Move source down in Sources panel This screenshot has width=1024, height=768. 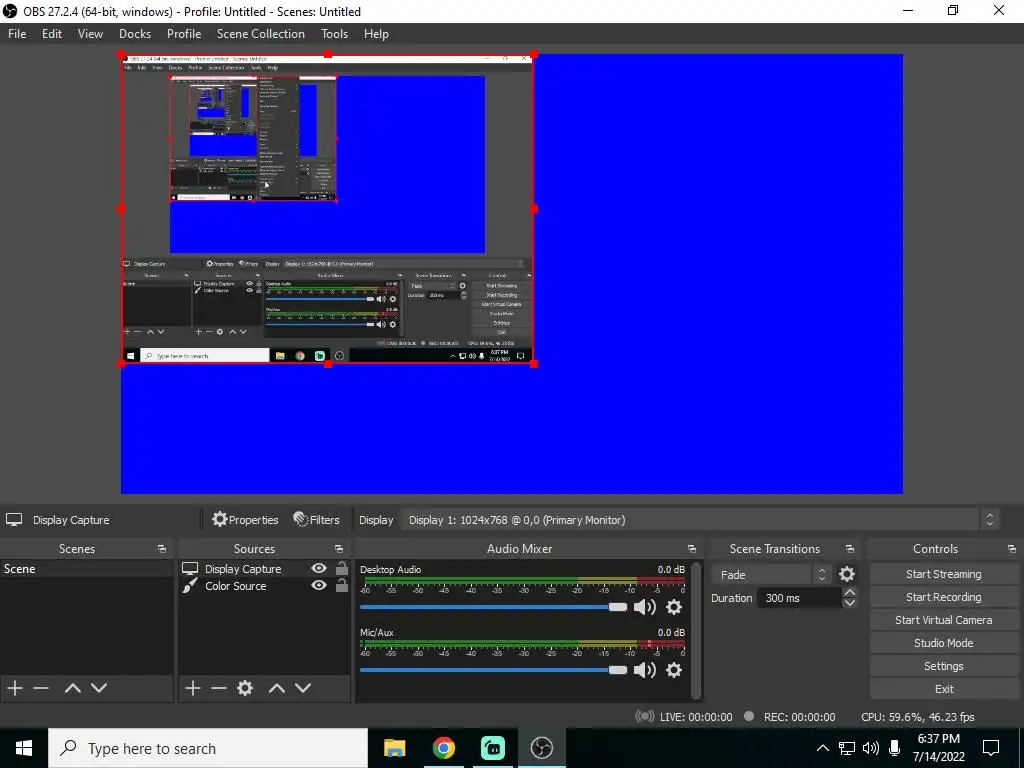(x=303, y=688)
